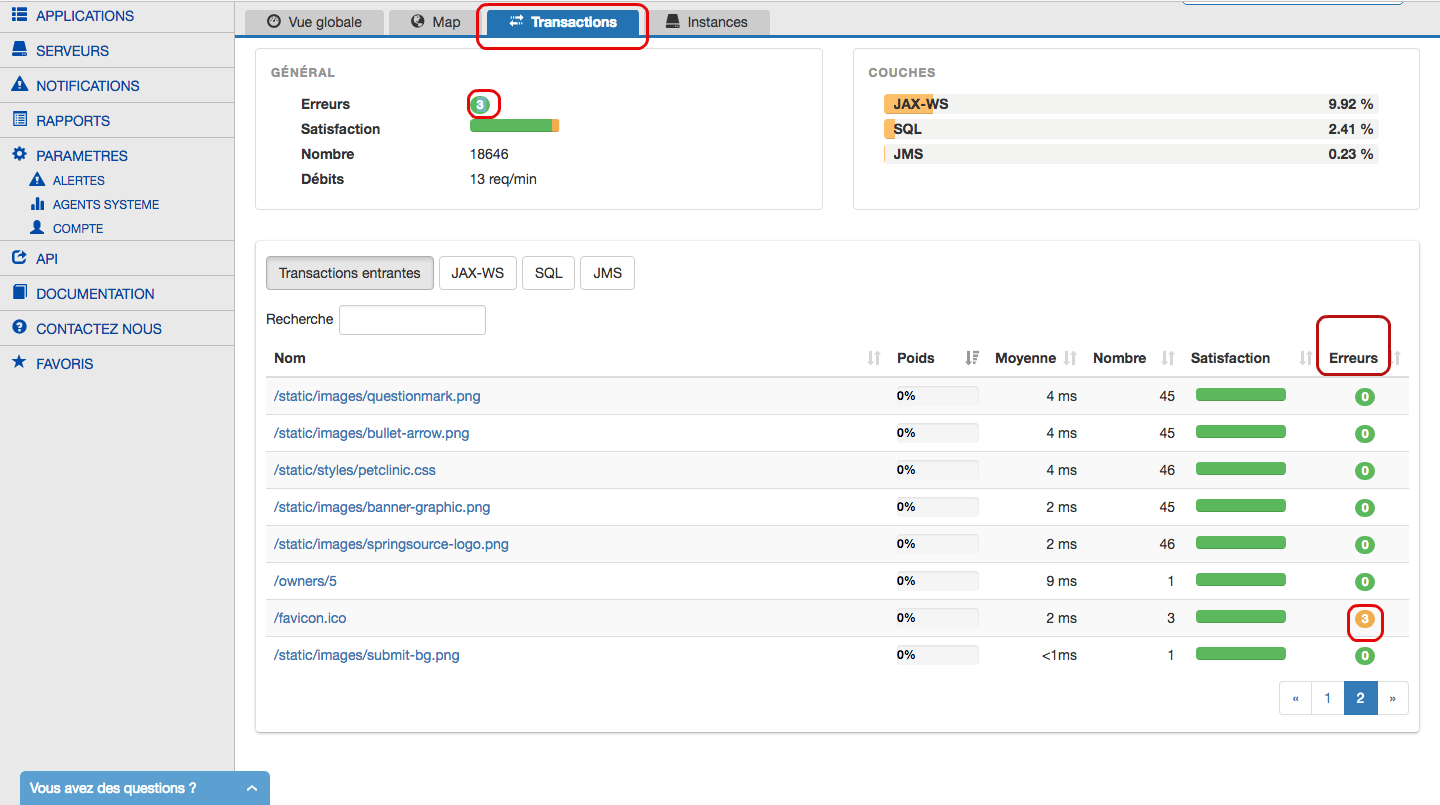Click the Contactez Nous question mark icon

19,328
